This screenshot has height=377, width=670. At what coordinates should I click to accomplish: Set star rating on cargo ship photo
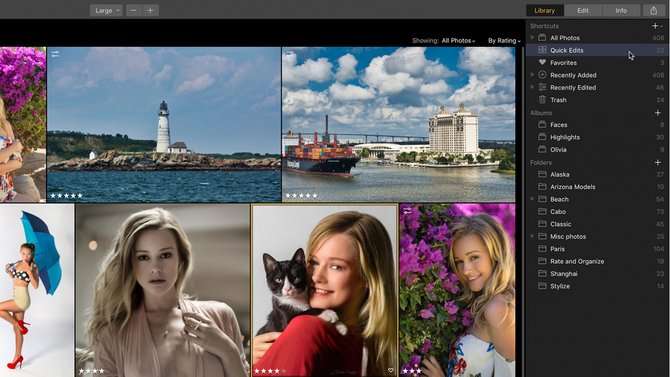click(301, 196)
